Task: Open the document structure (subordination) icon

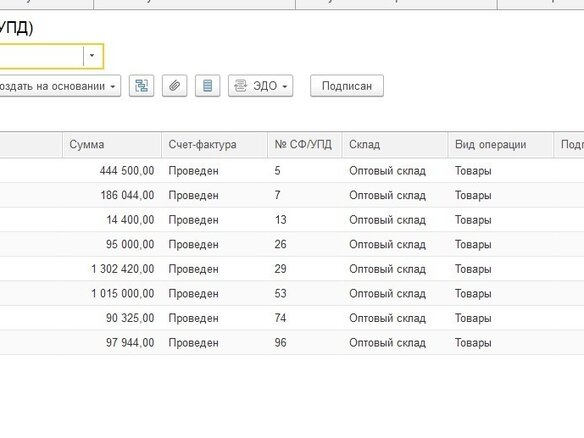Action: pos(142,86)
